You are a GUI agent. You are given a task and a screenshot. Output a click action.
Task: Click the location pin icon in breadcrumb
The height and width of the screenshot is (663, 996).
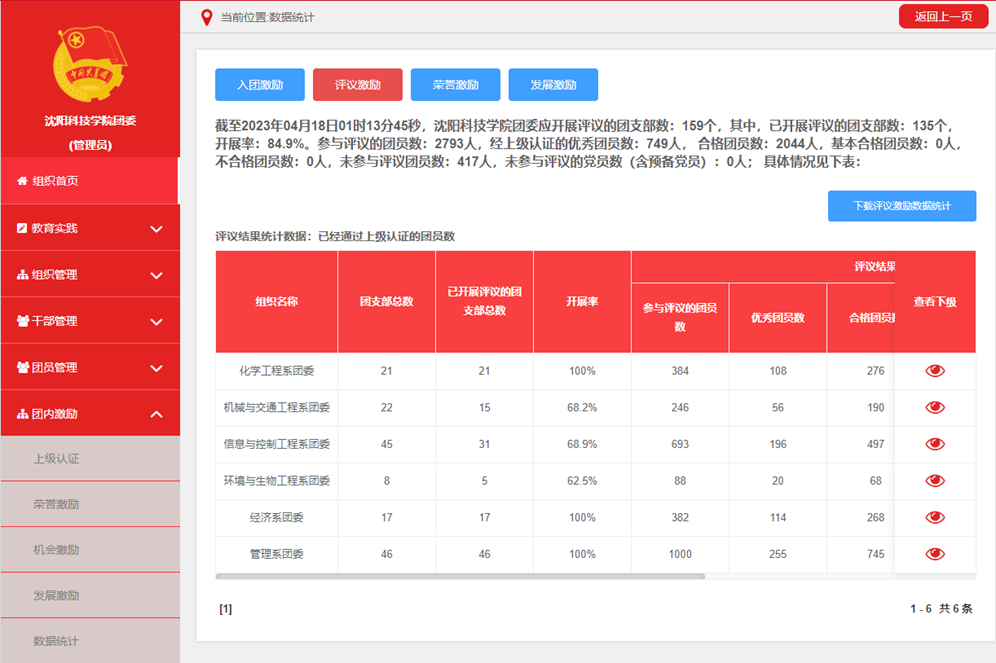click(x=207, y=17)
